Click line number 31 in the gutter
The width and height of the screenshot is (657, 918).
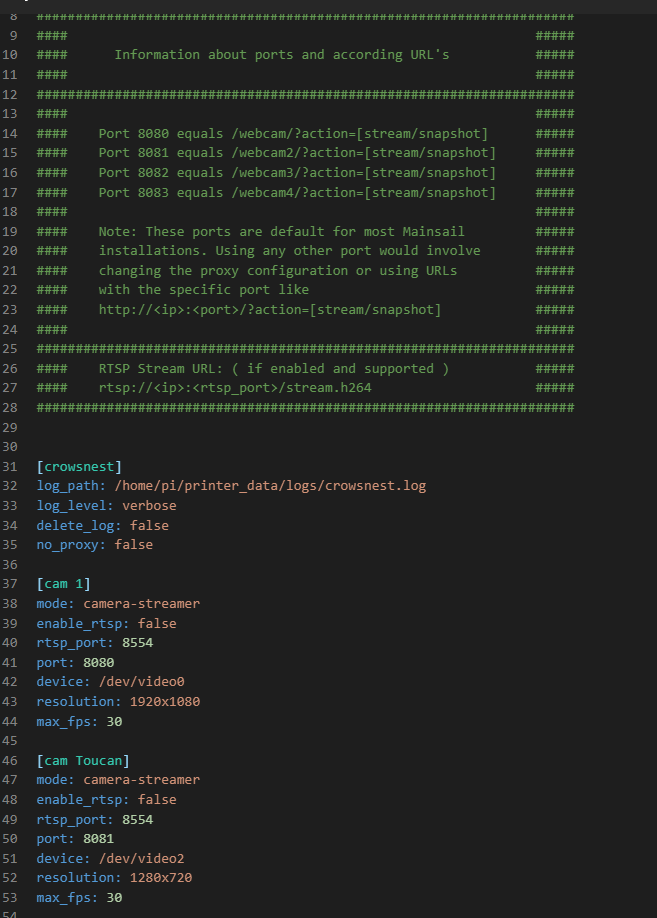[x=14, y=467]
